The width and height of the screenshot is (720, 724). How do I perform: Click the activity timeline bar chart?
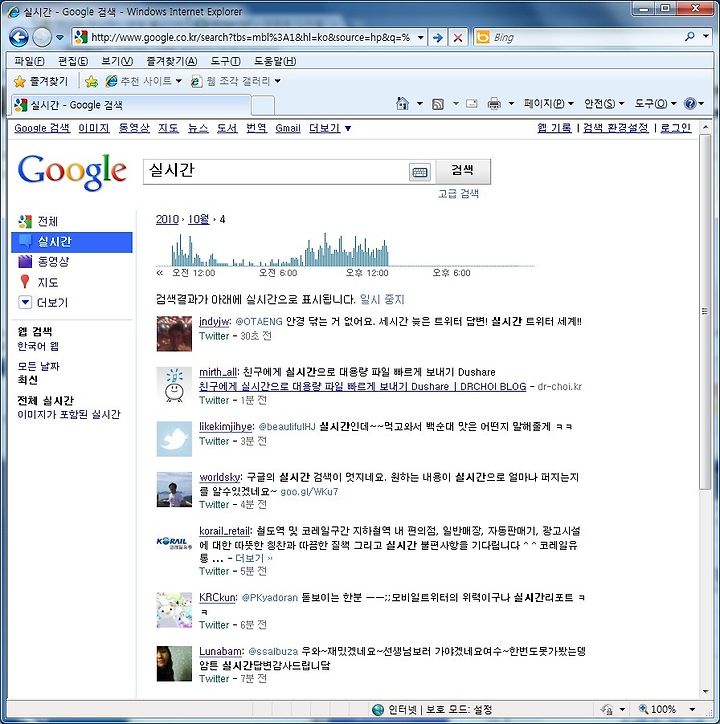pos(345,250)
